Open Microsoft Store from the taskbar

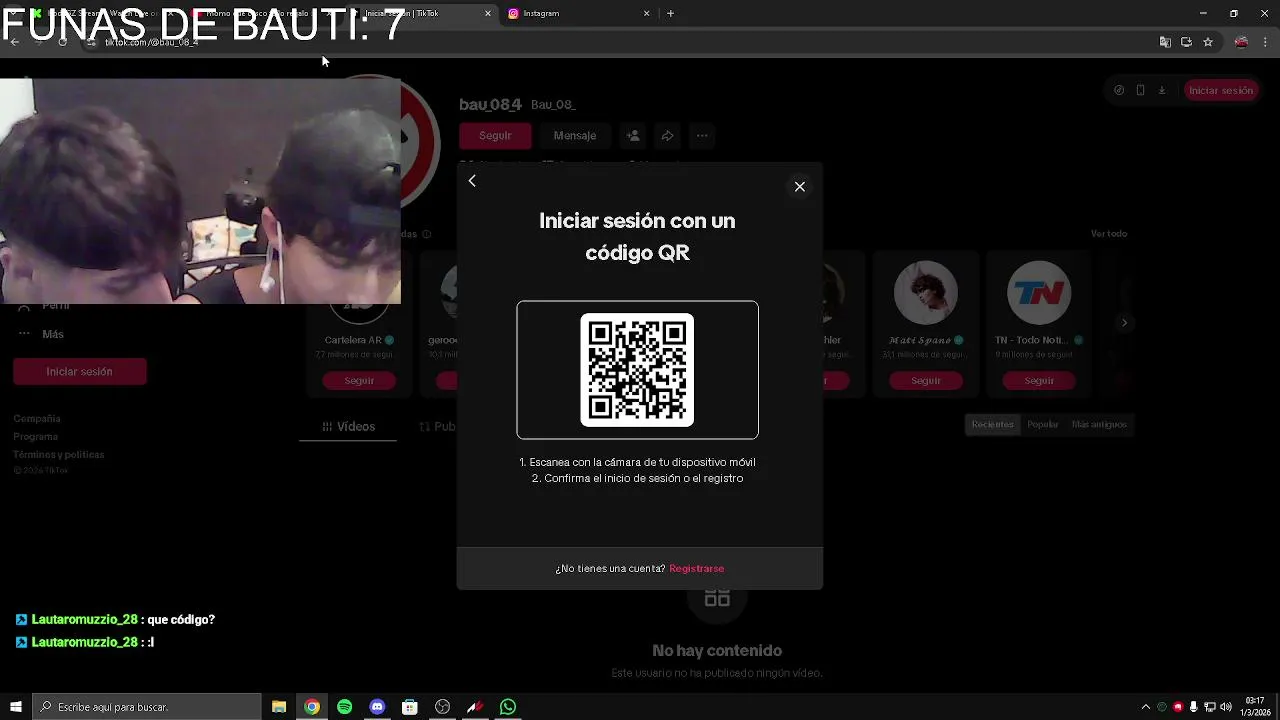pos(410,707)
